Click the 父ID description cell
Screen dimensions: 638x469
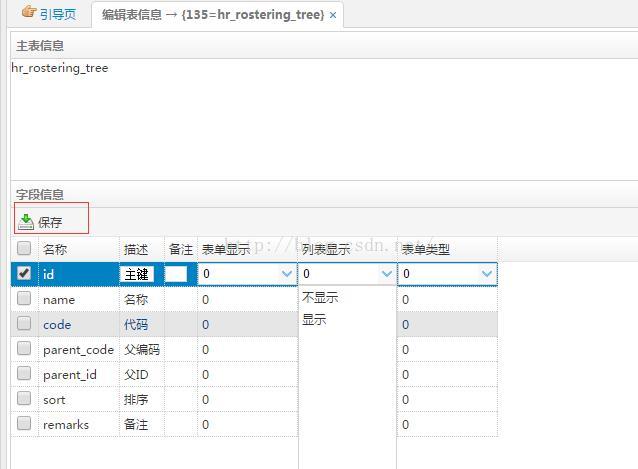click(x=142, y=374)
